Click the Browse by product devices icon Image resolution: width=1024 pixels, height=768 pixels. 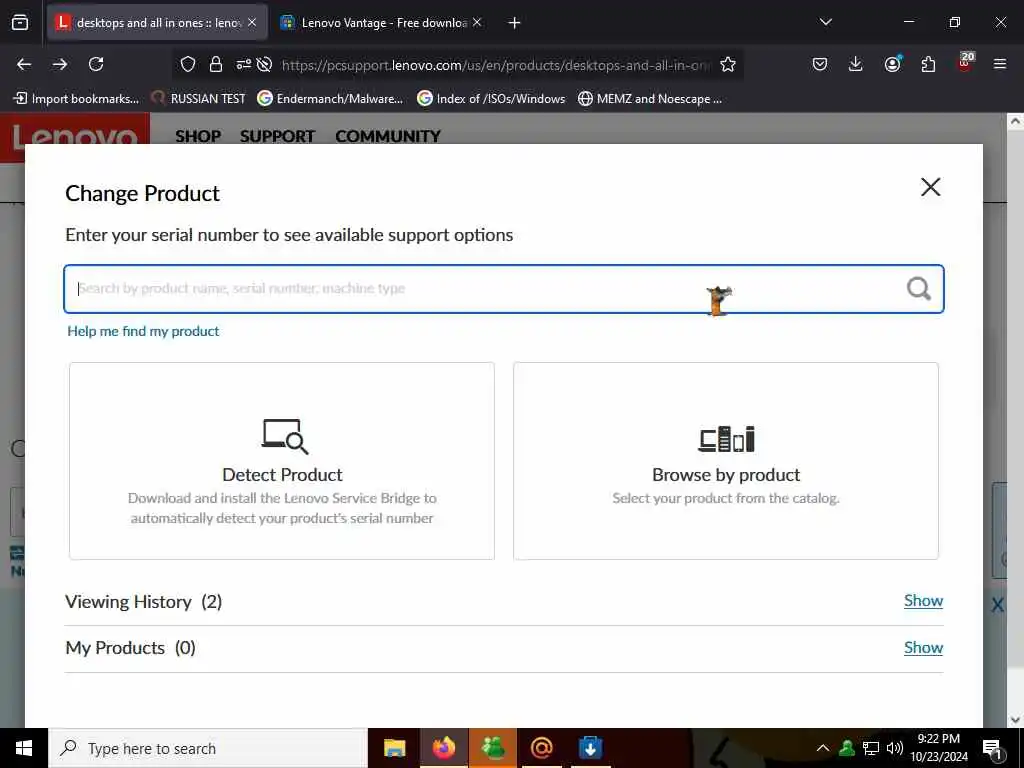[x=726, y=439]
